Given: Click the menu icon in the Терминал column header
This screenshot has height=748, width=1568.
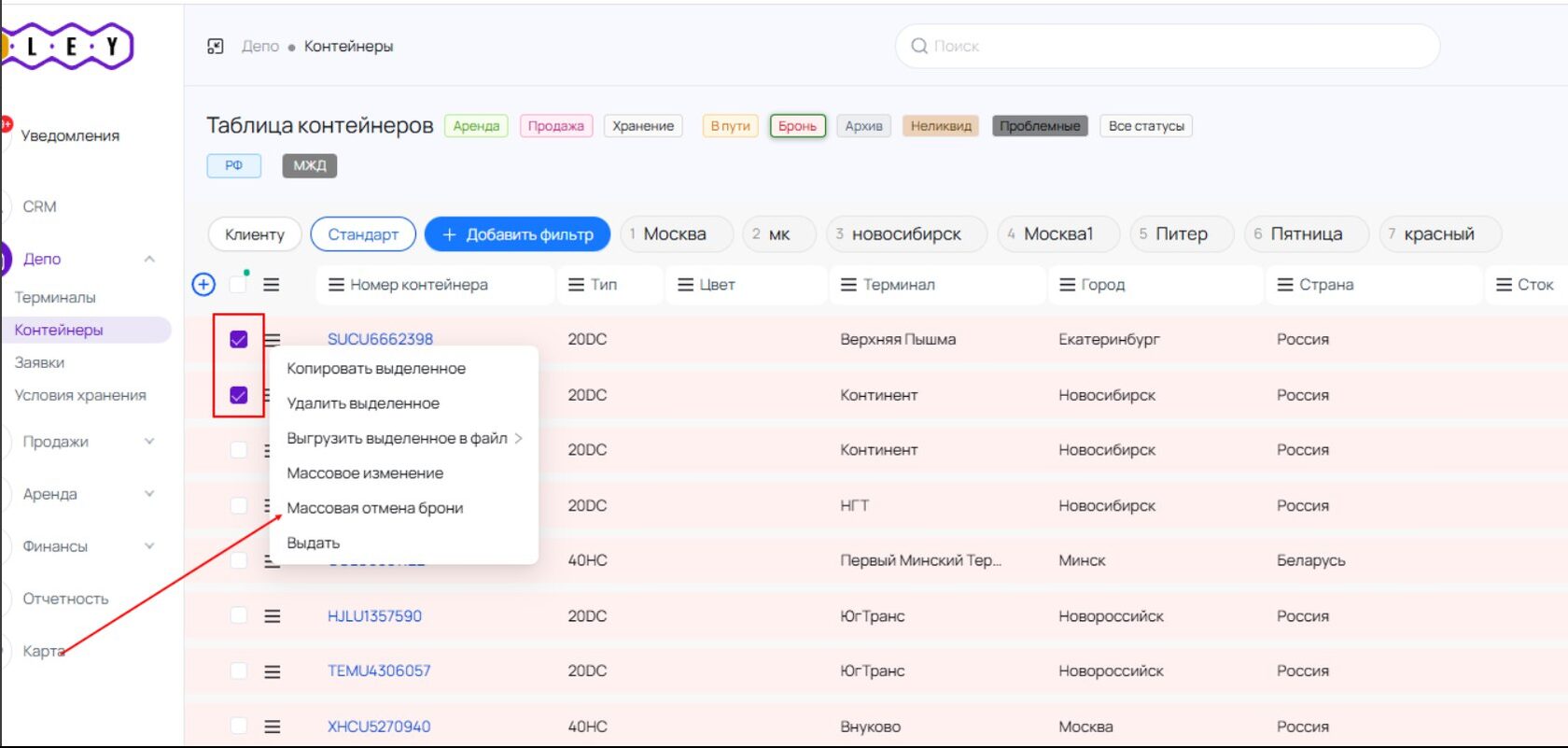Looking at the screenshot, I should pyautogui.click(x=848, y=285).
